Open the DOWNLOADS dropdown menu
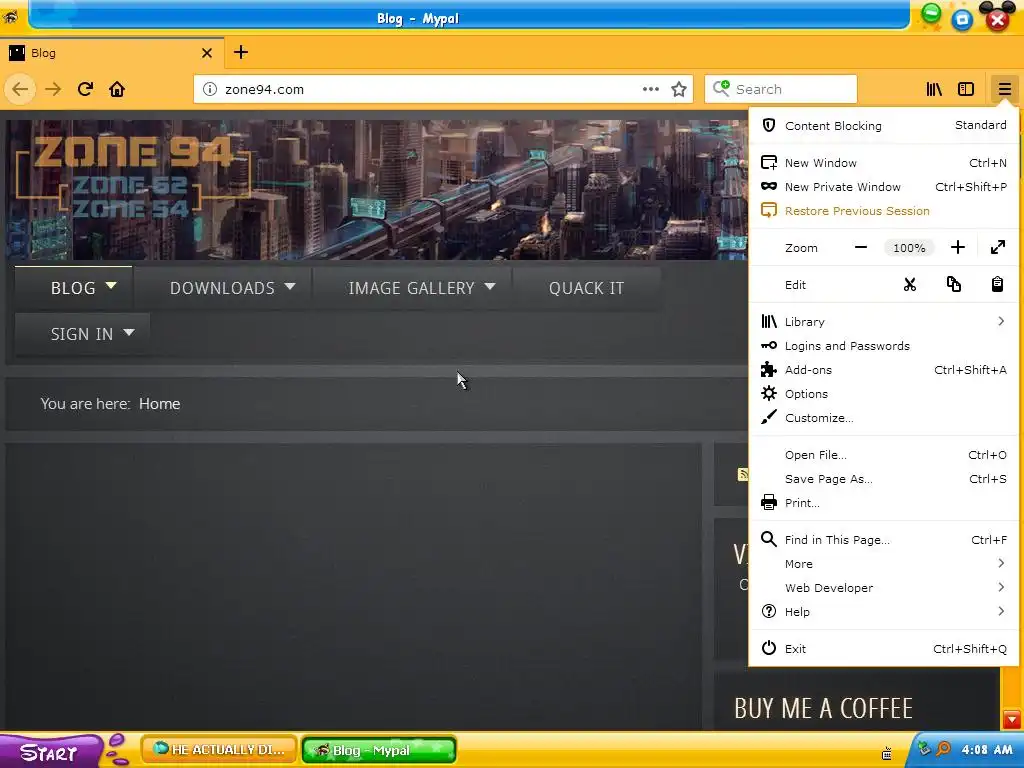 coord(223,287)
